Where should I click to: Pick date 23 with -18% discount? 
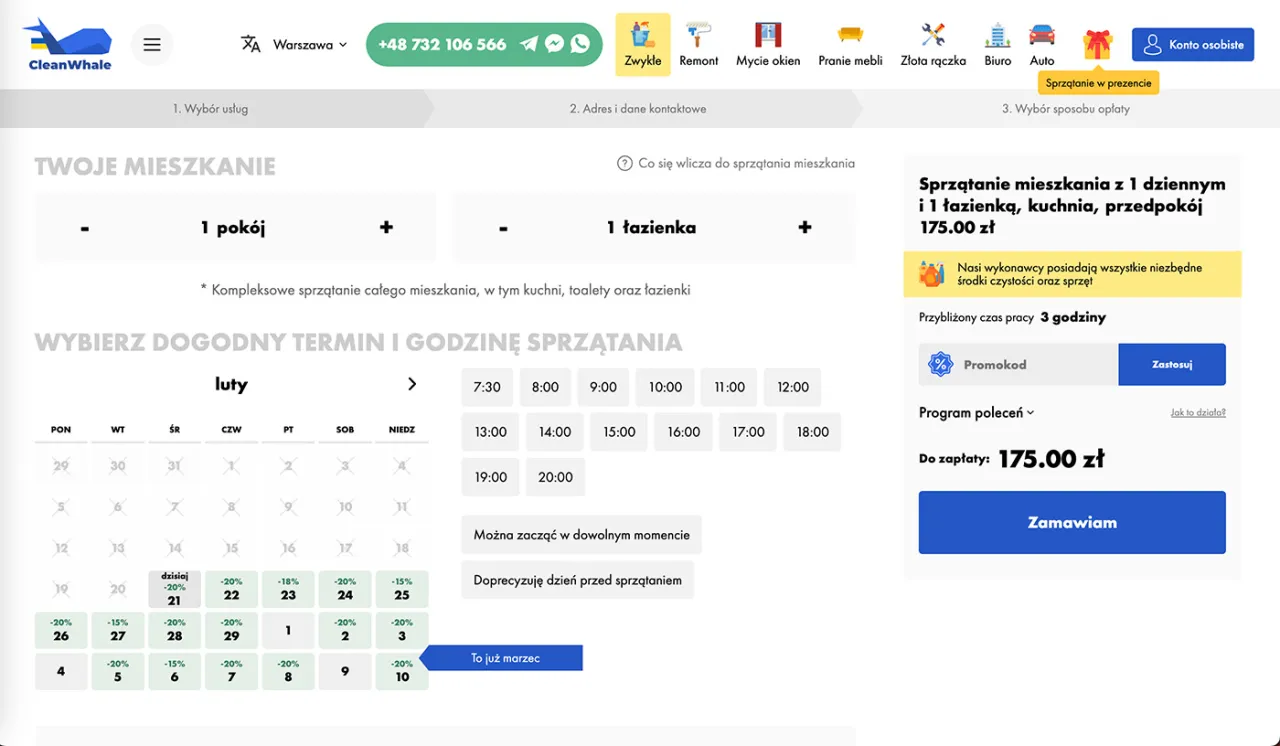coord(288,589)
